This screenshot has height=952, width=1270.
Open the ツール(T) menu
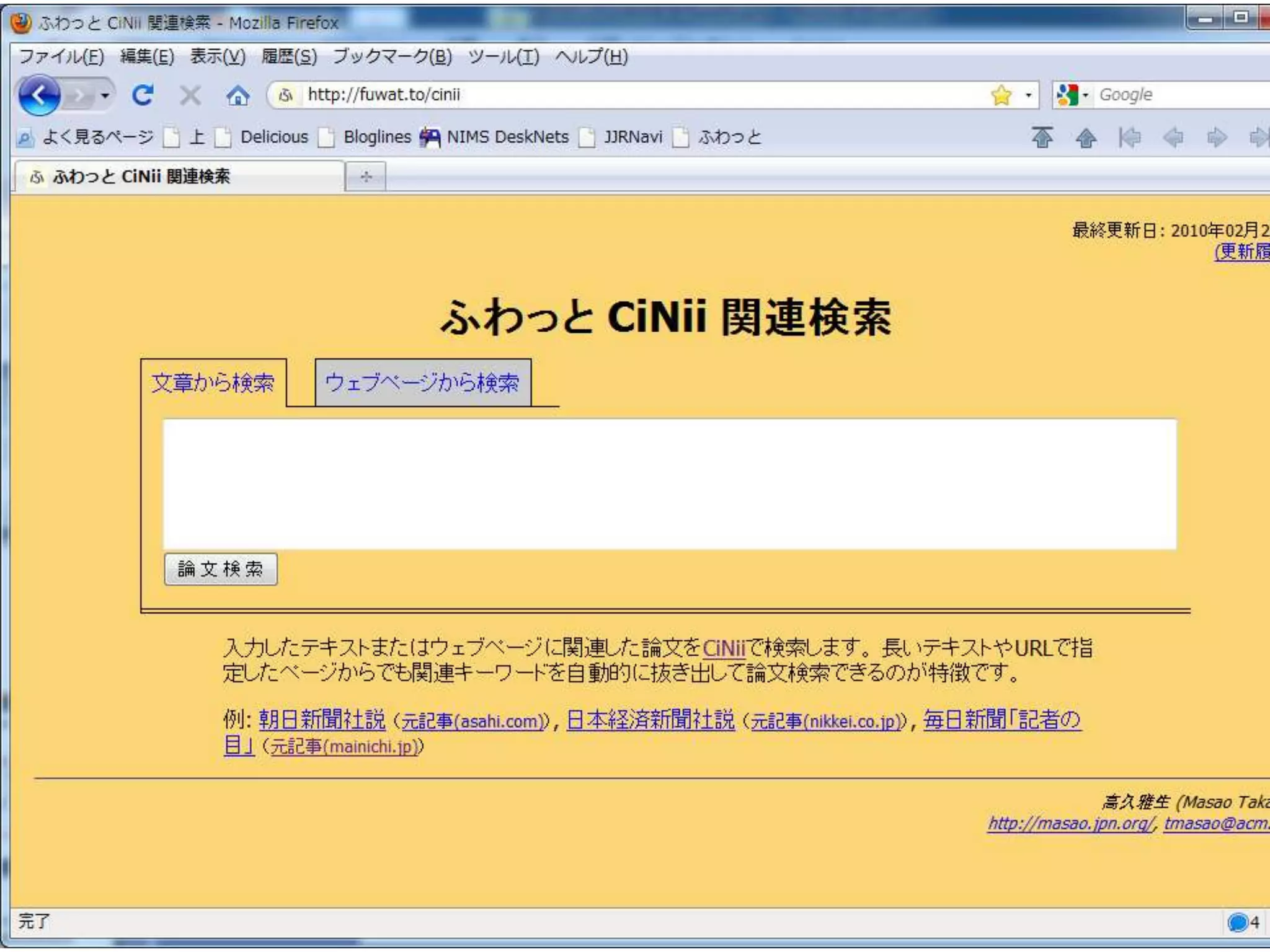[x=503, y=57]
